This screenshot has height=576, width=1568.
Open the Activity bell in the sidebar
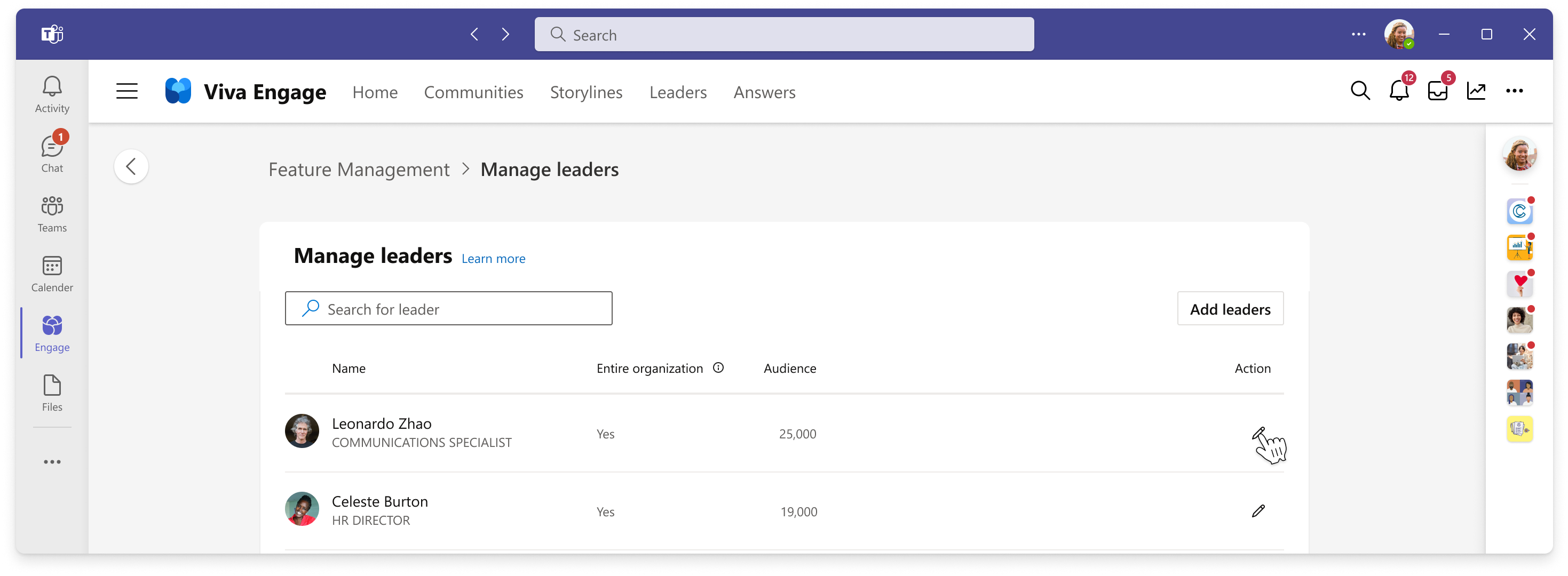52,94
